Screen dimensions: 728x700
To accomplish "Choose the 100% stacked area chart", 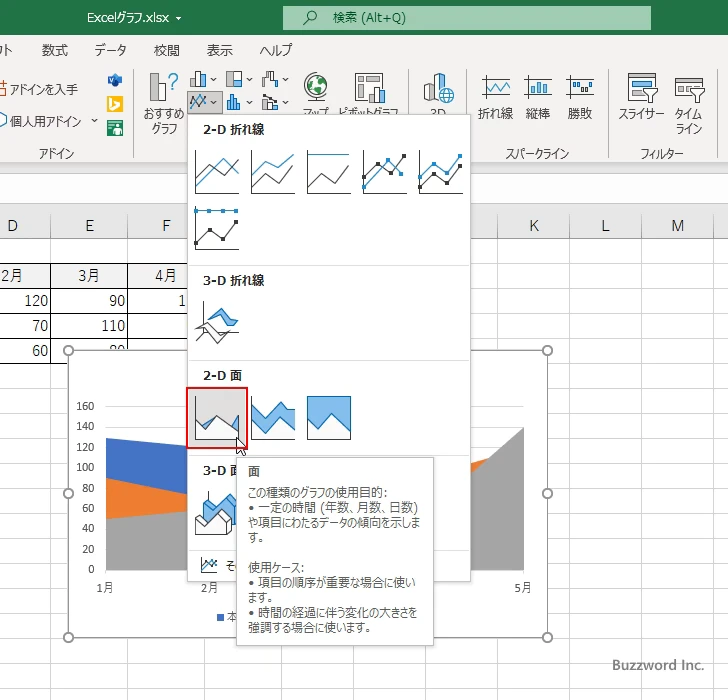I will coord(329,418).
